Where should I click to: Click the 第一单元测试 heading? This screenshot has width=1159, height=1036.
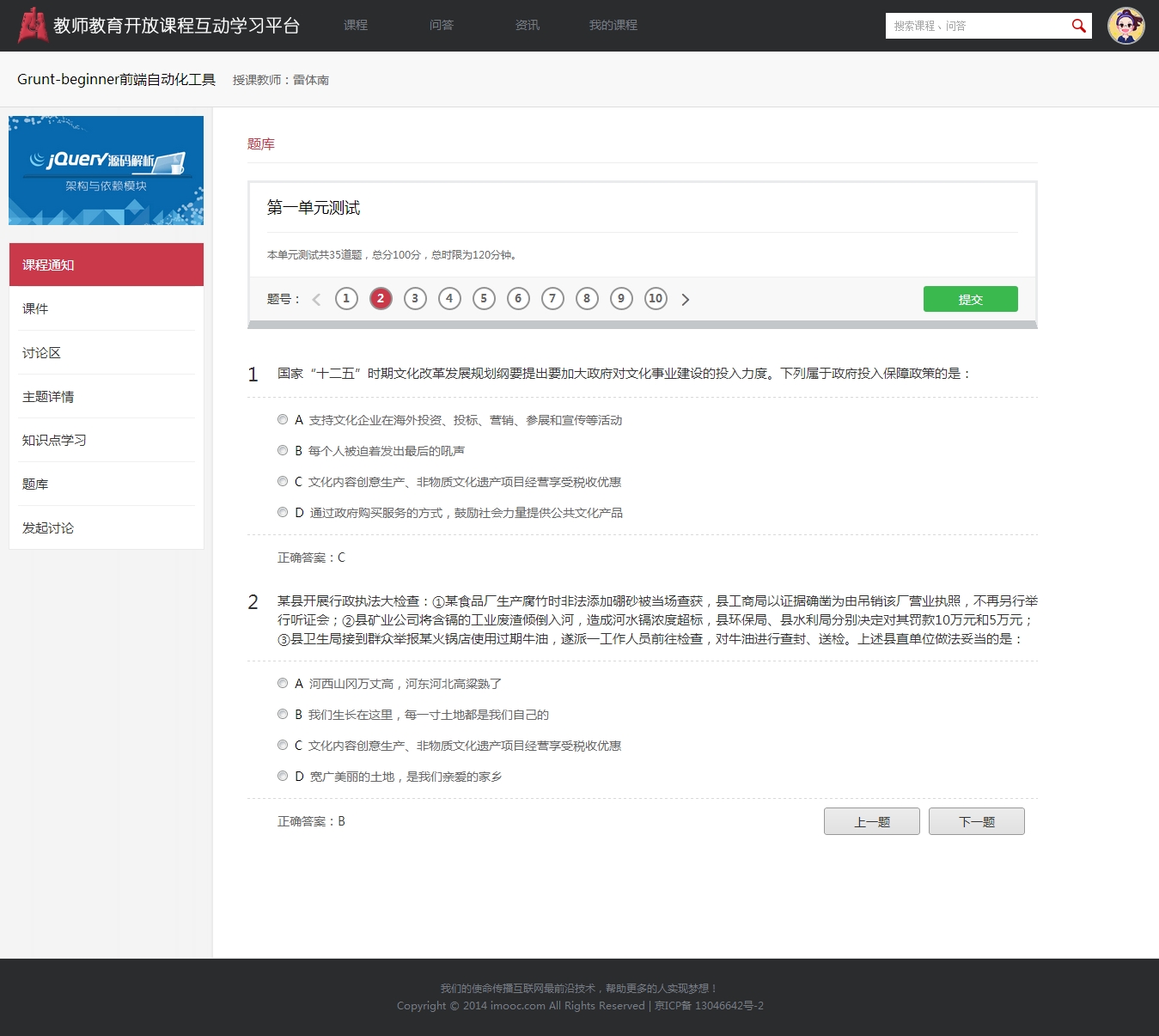pyautogui.click(x=314, y=207)
